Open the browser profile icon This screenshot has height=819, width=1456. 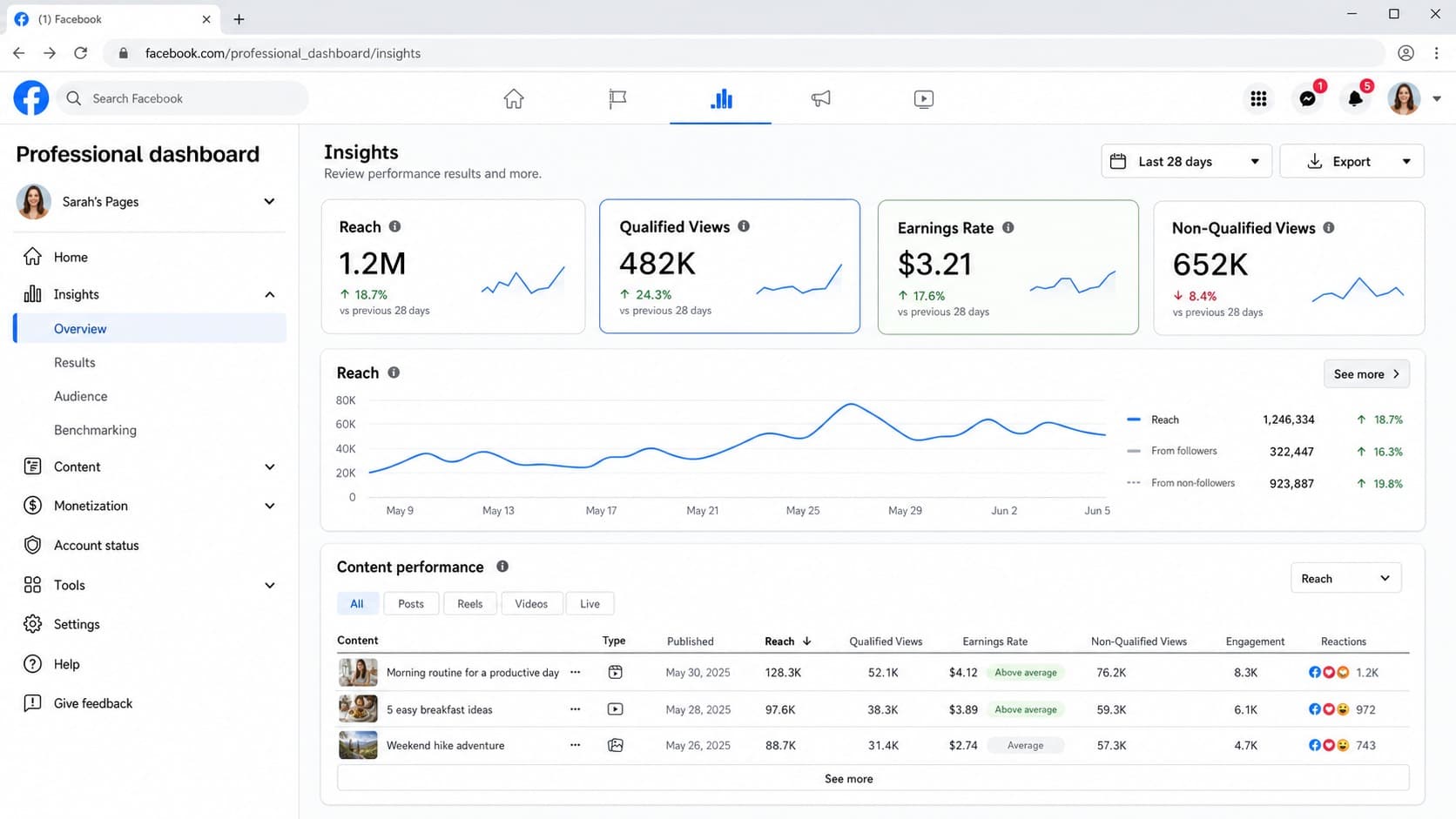pos(1405,53)
